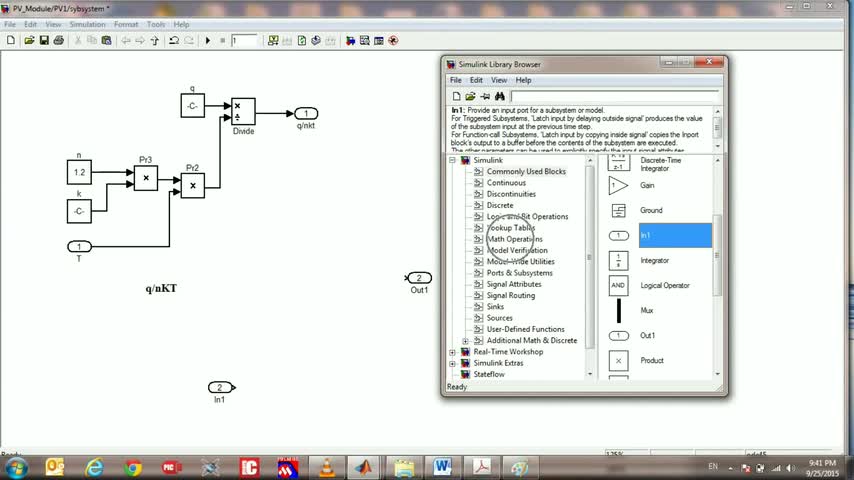Collapse the Simulink tree node
This screenshot has width=854, height=480.
coord(452,160)
